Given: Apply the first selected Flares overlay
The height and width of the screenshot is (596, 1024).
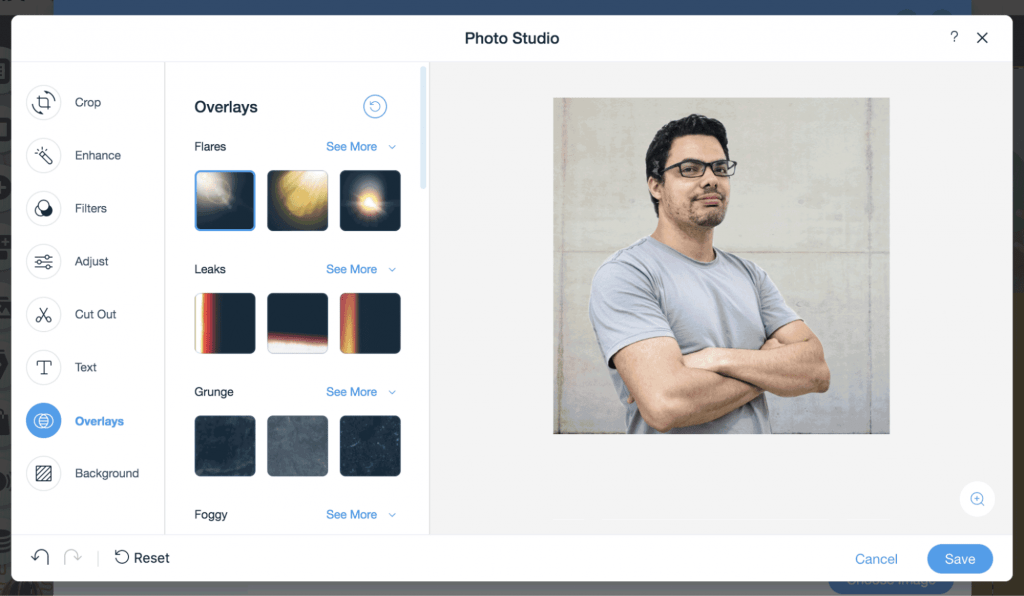Looking at the screenshot, I should click(x=225, y=200).
